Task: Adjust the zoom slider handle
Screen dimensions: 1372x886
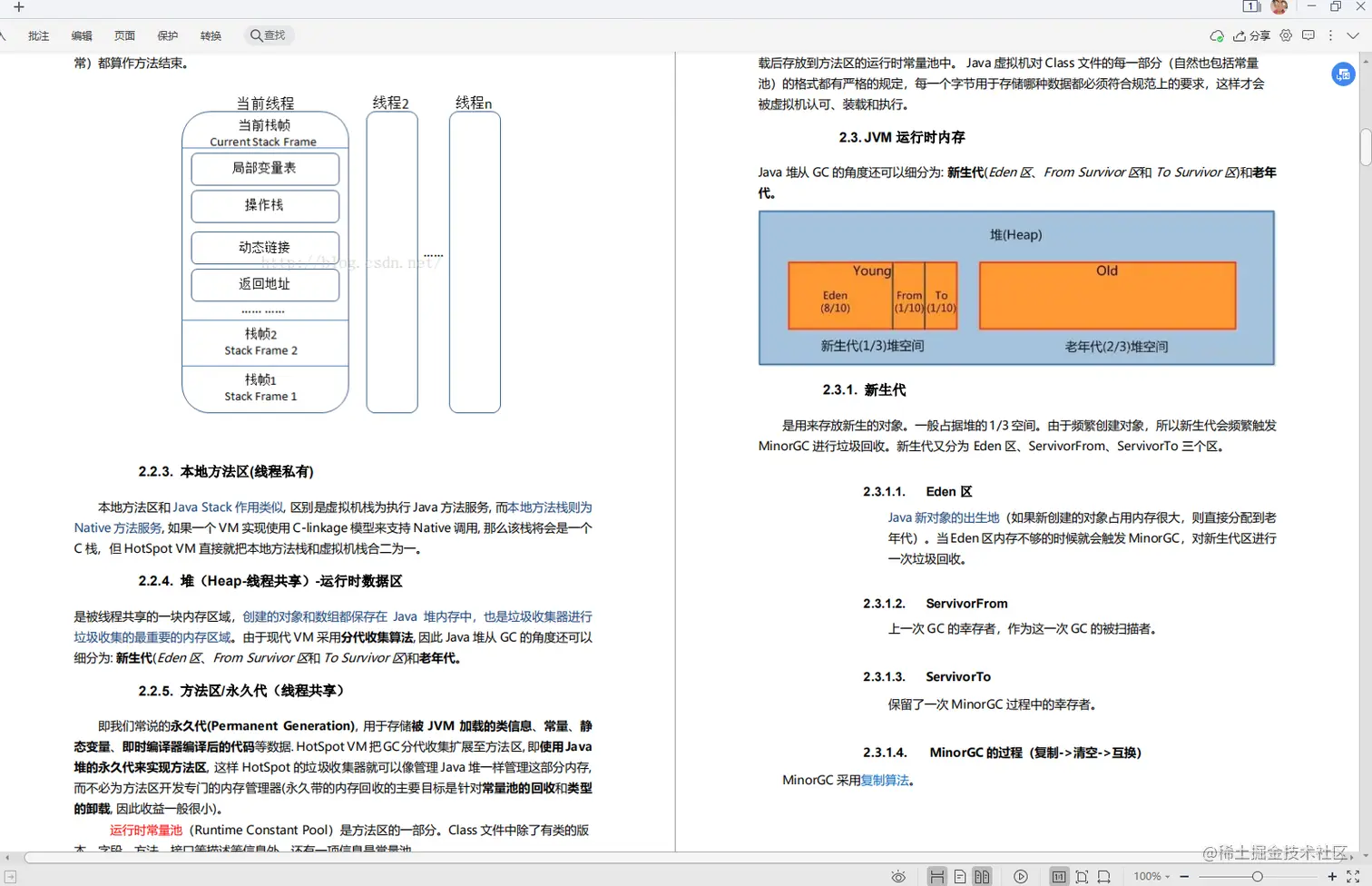Action: [1259, 875]
